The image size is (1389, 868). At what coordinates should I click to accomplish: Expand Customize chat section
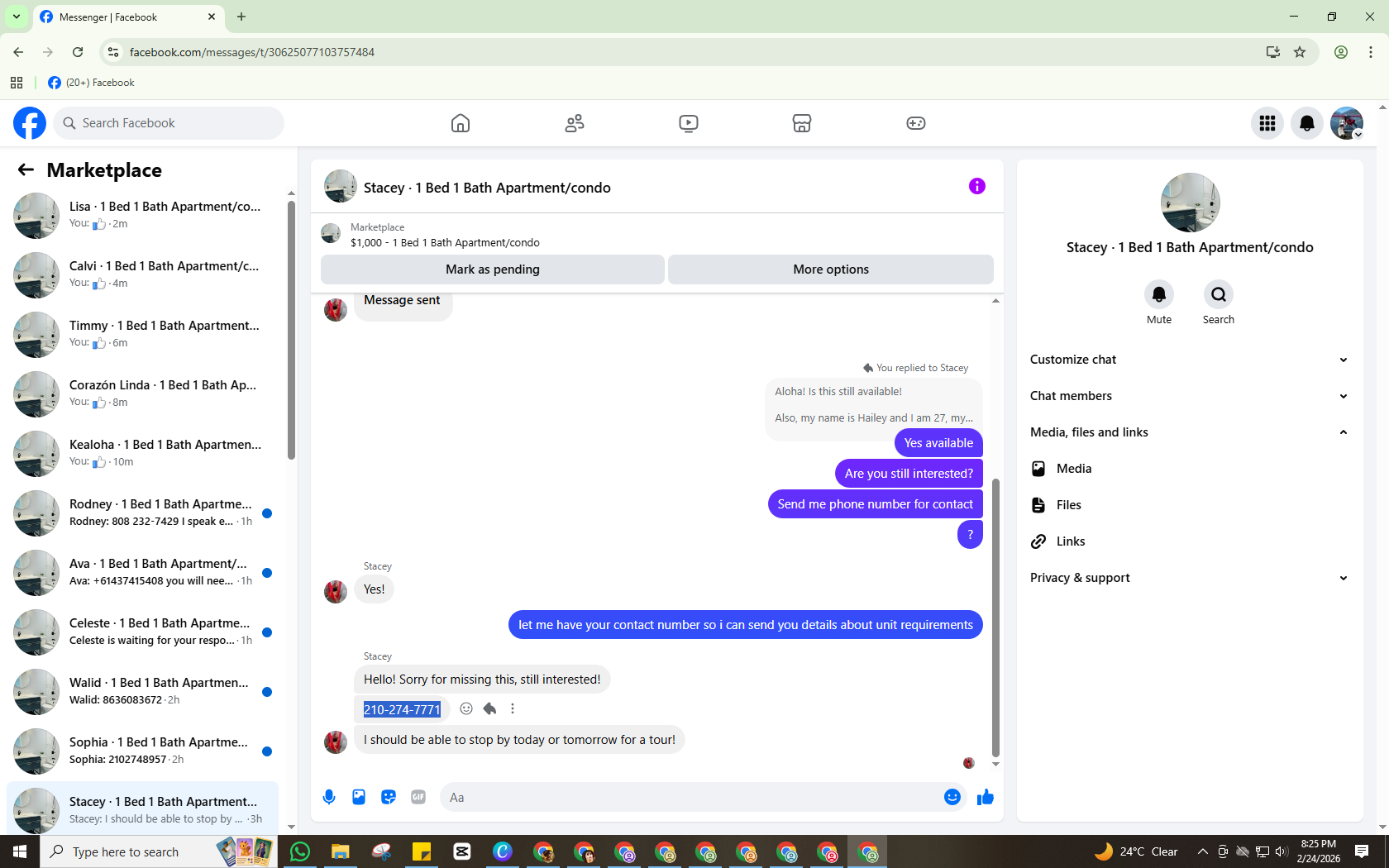point(1190,360)
